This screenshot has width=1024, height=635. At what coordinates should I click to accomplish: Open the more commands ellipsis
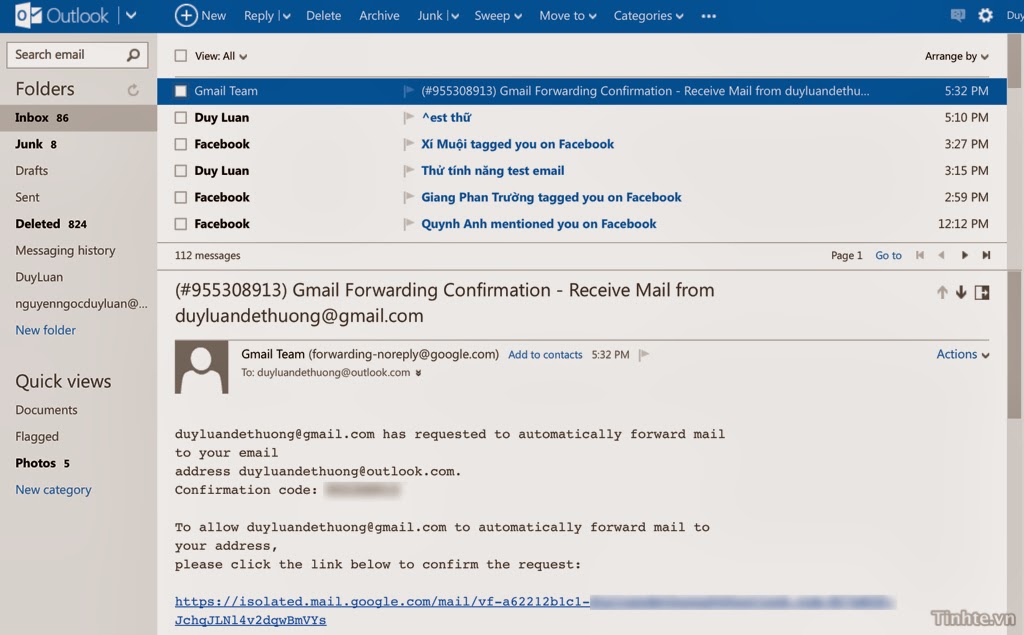(709, 16)
